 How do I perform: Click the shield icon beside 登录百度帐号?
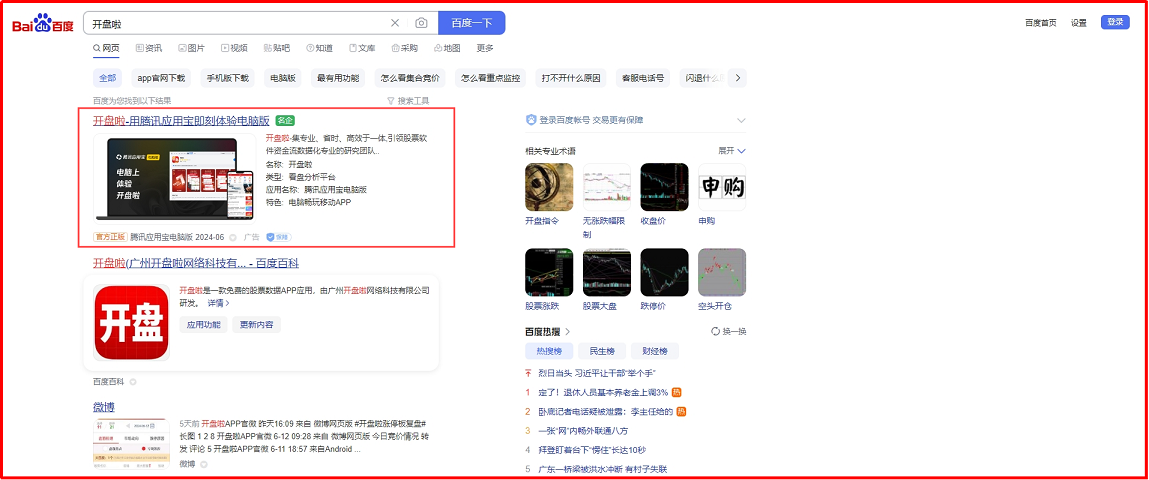531,120
